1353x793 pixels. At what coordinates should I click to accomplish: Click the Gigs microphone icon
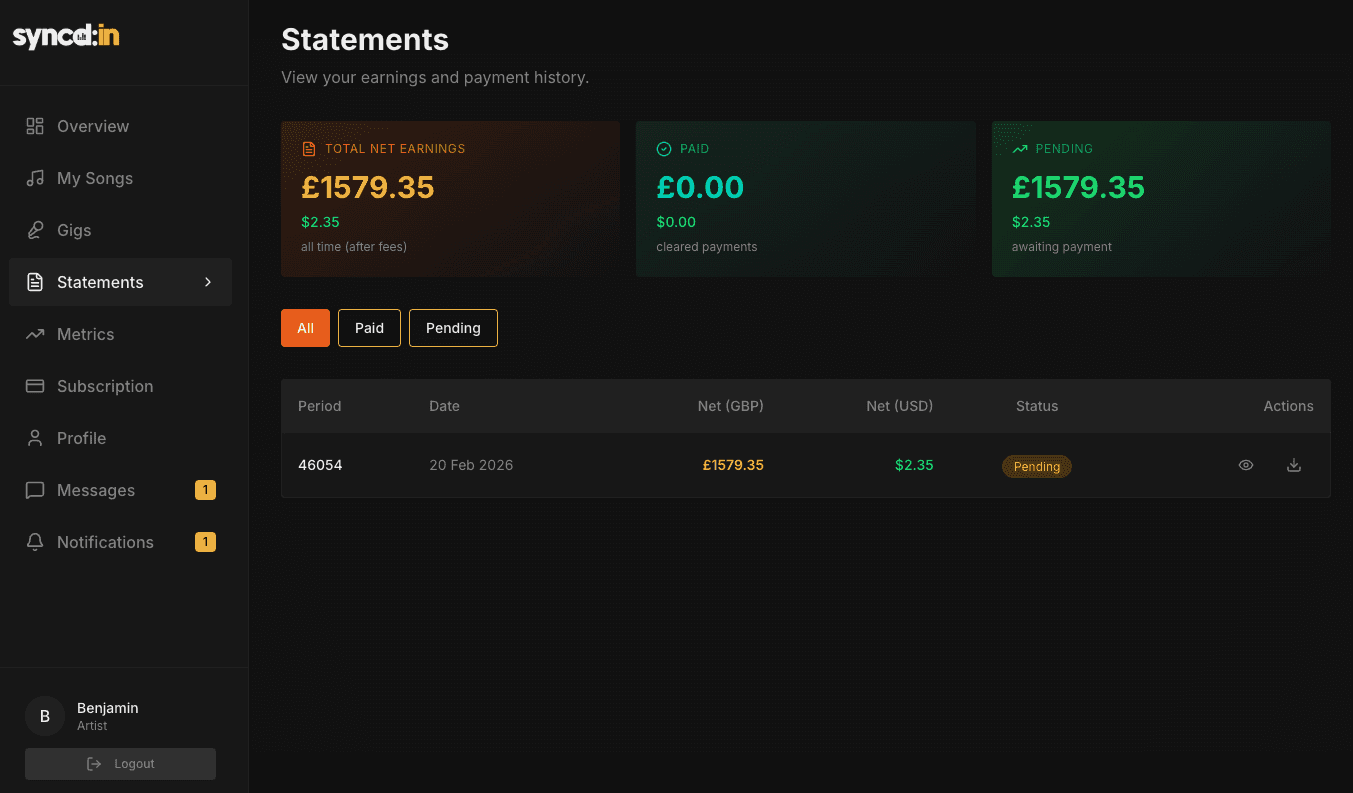pos(35,230)
